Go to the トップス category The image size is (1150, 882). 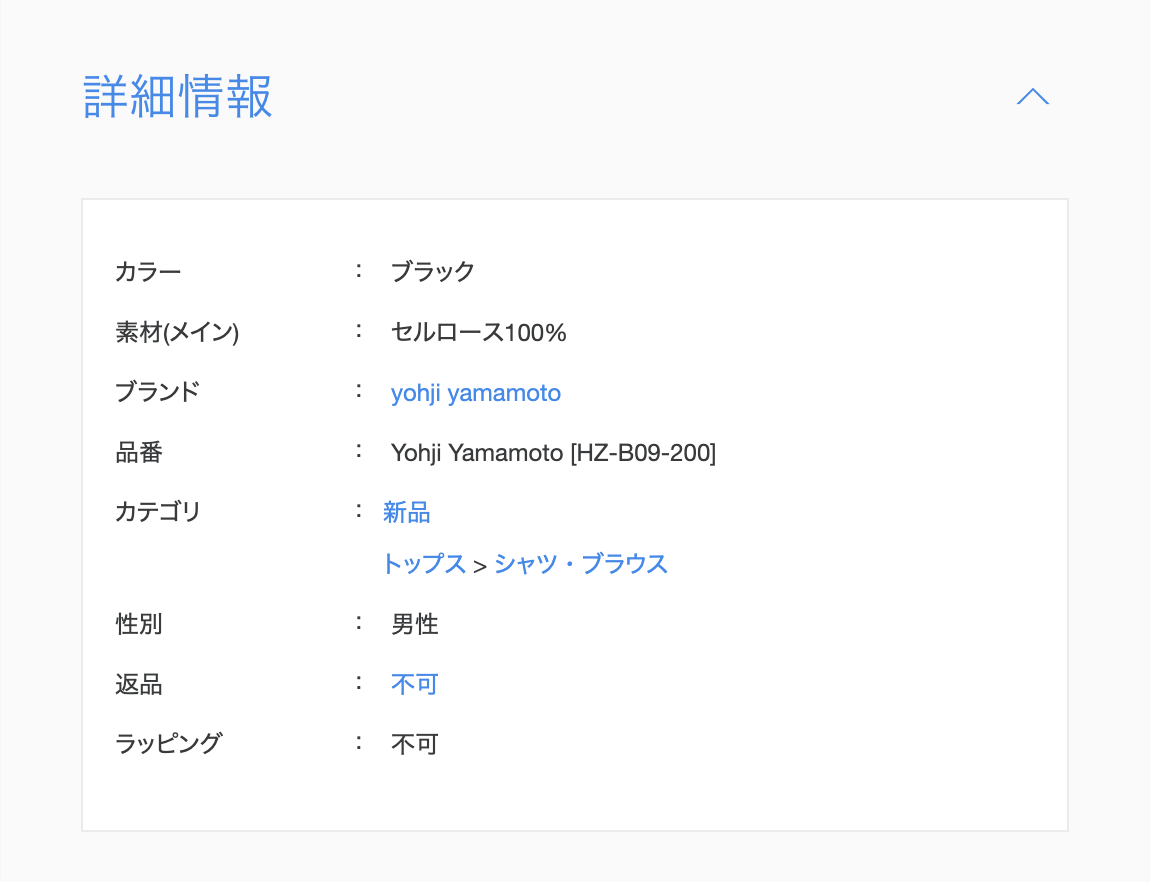point(424,564)
